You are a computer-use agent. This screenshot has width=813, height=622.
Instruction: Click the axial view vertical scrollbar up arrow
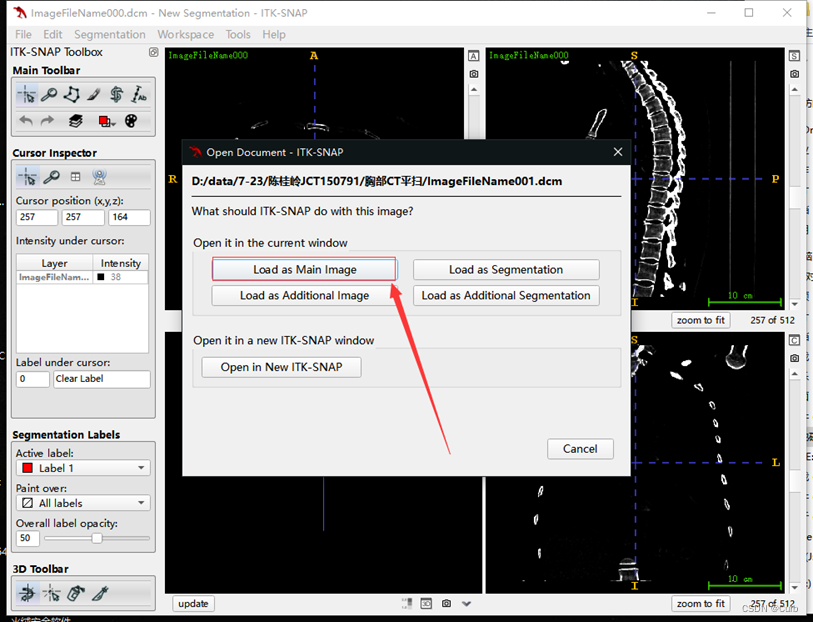(x=473, y=90)
